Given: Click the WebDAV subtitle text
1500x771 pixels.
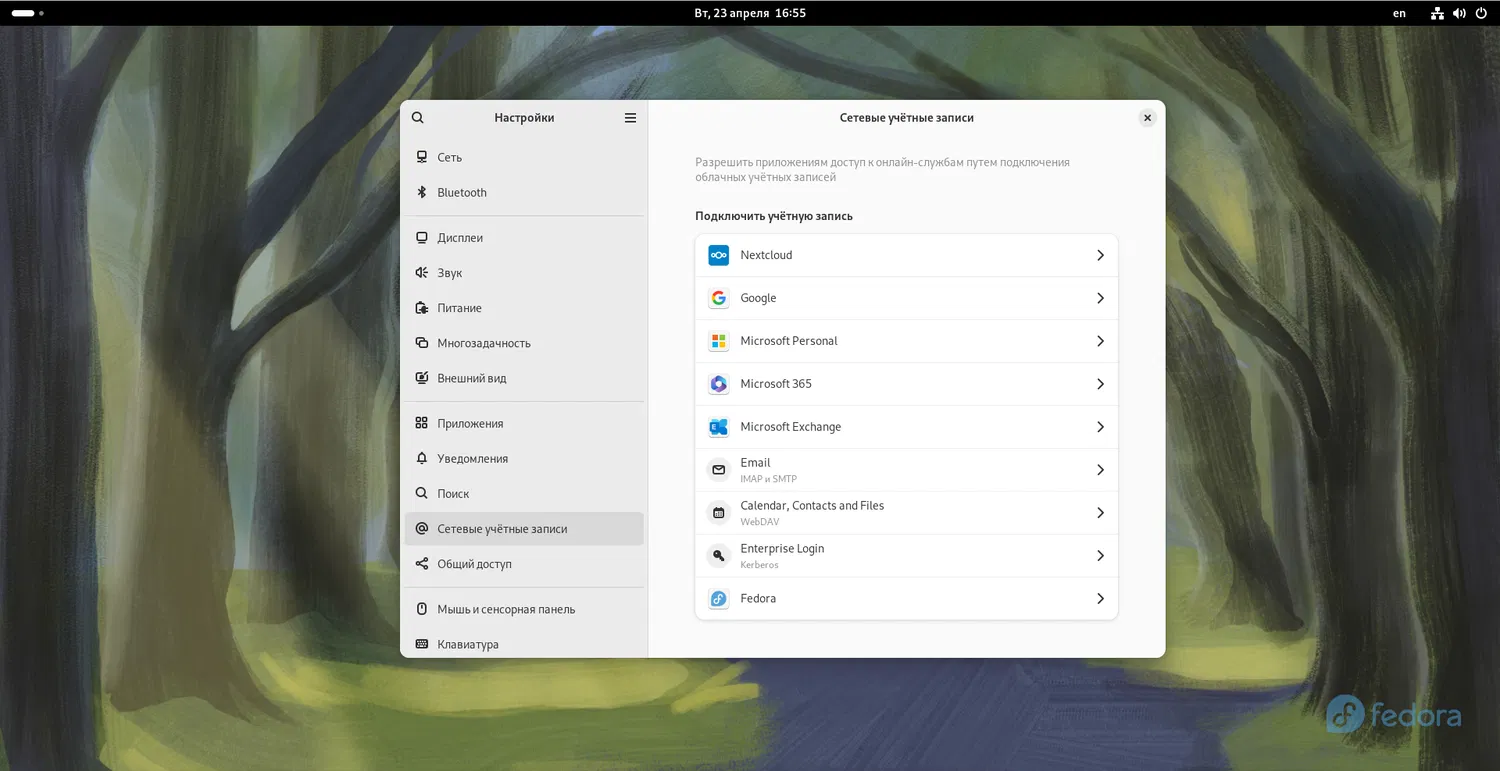Looking at the screenshot, I should (x=759, y=522).
